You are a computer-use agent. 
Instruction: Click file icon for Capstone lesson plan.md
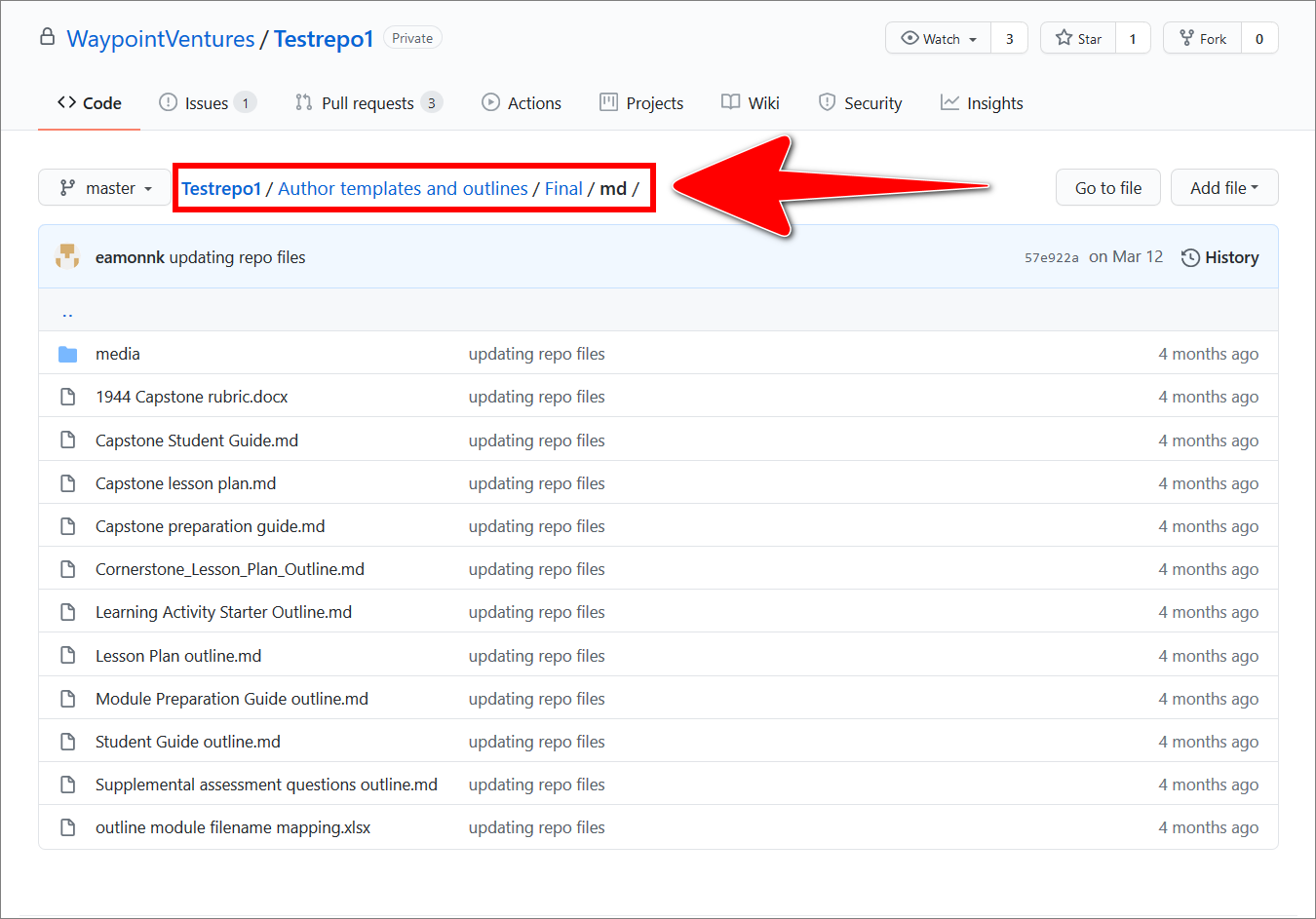(x=67, y=482)
